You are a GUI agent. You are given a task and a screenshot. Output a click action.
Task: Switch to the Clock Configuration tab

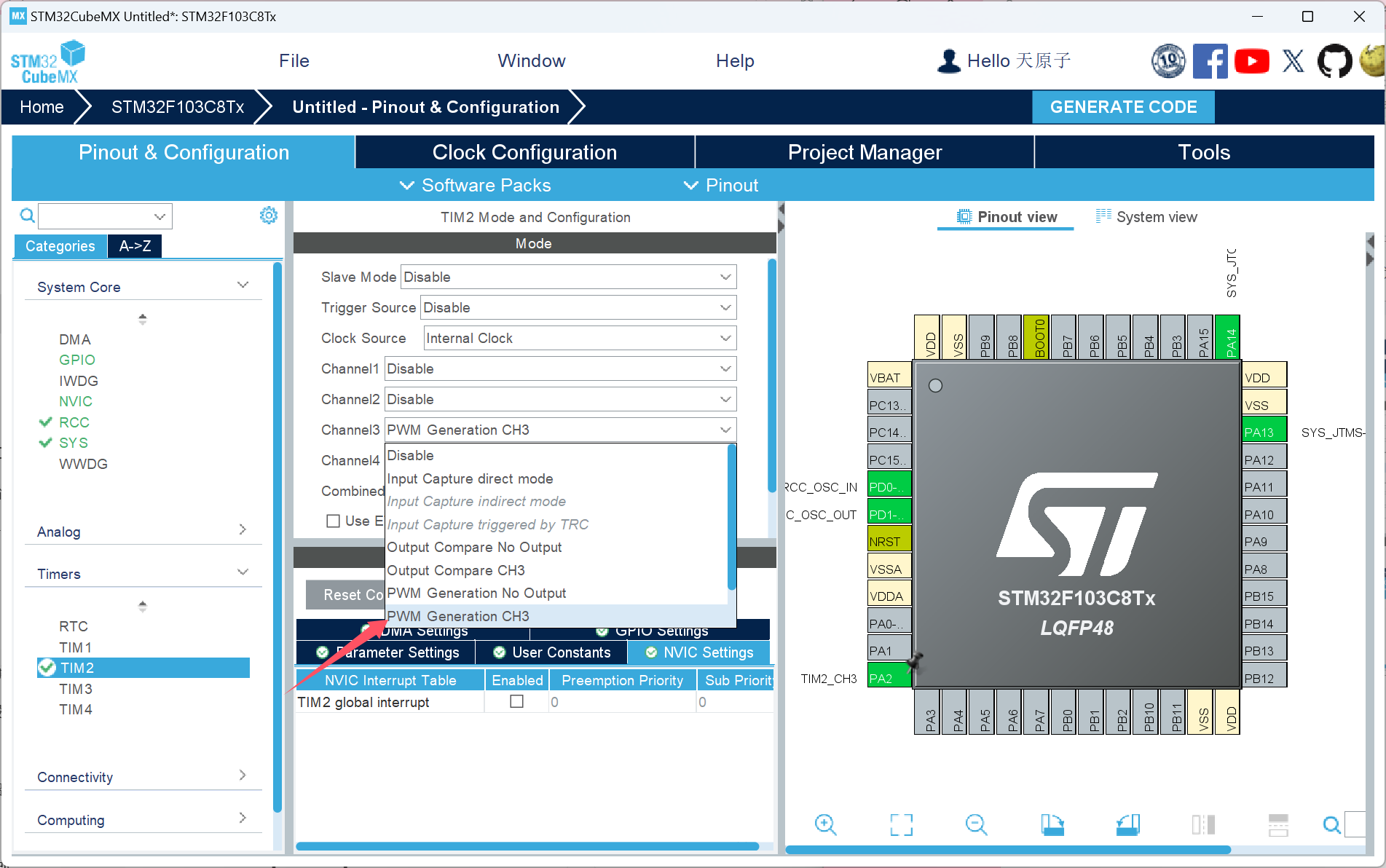point(524,152)
